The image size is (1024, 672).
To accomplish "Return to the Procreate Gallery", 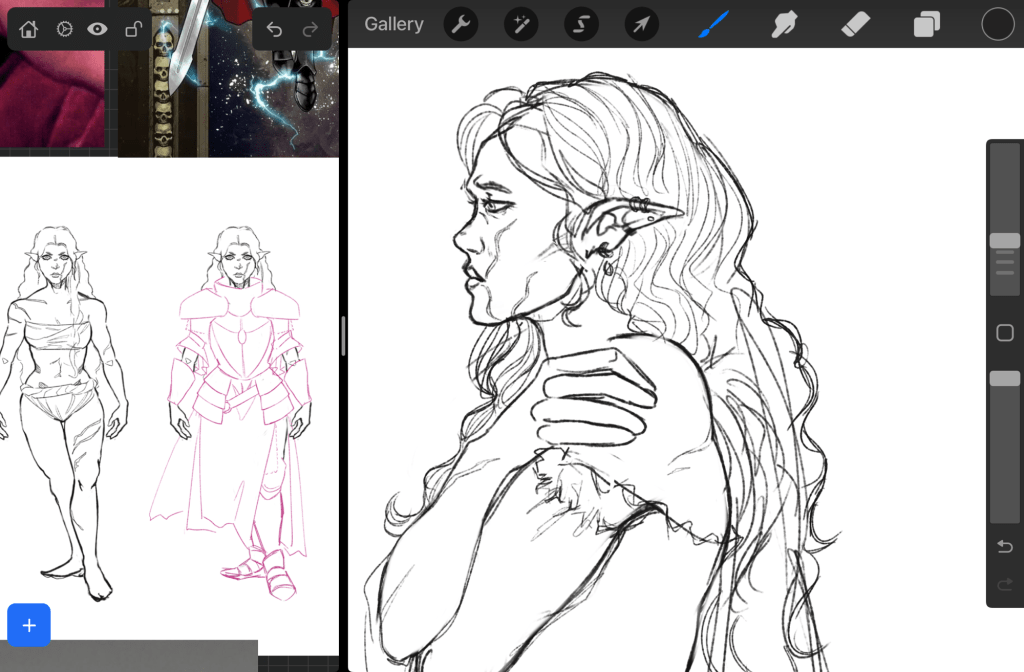I will 393,24.
